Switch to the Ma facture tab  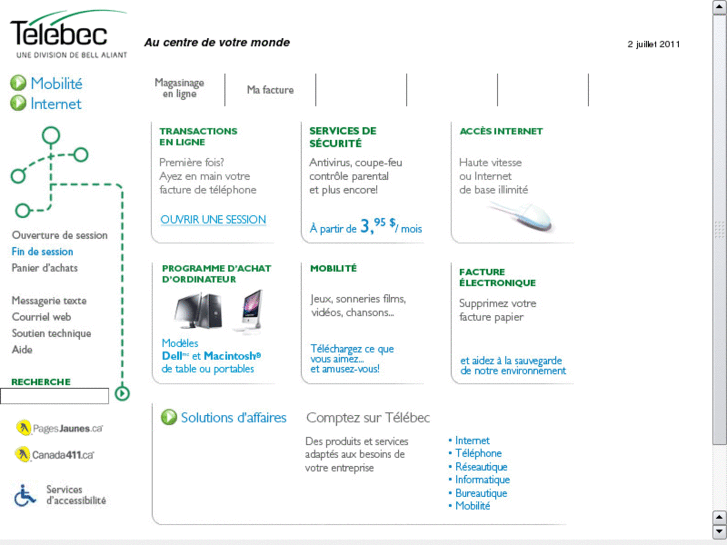pyautogui.click(x=270, y=90)
